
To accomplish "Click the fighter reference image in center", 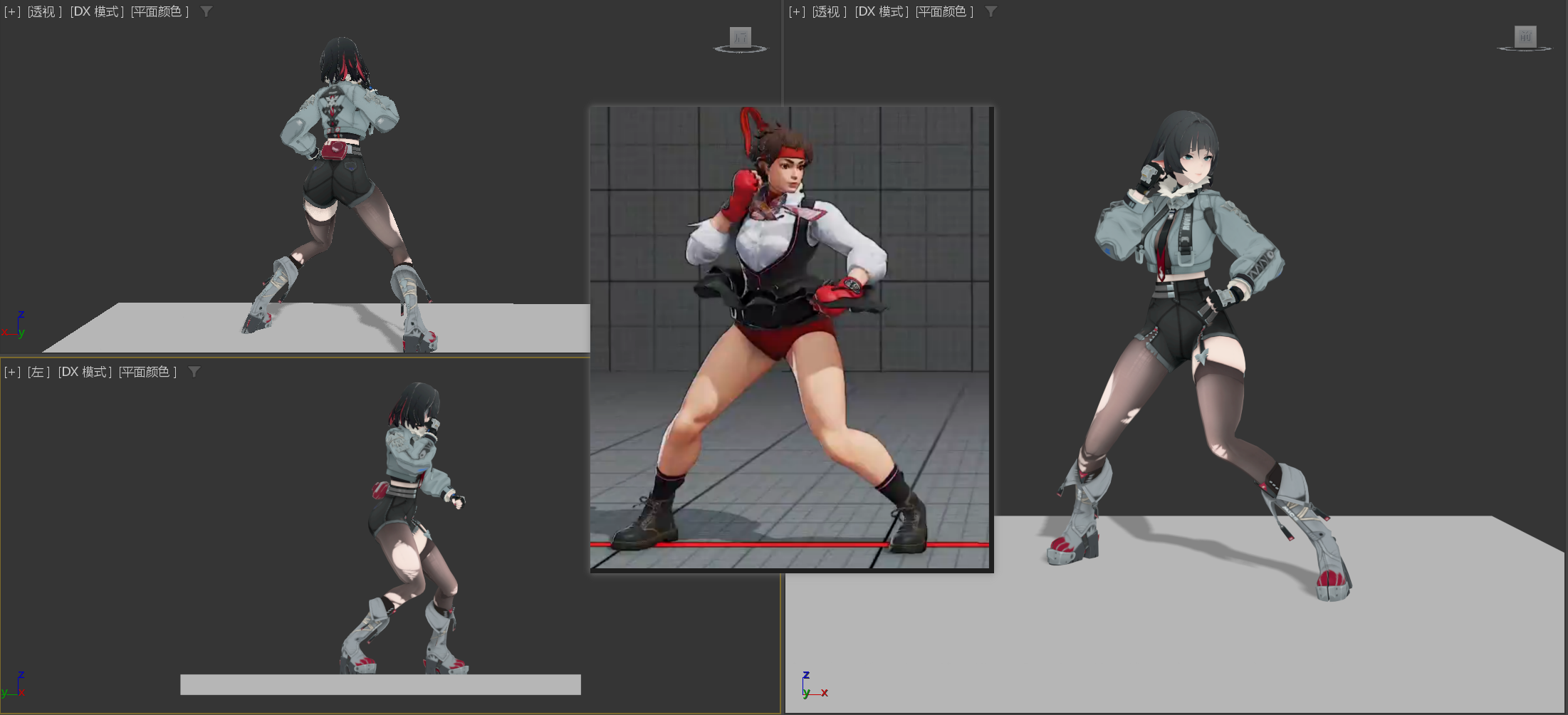I will coord(791,339).
